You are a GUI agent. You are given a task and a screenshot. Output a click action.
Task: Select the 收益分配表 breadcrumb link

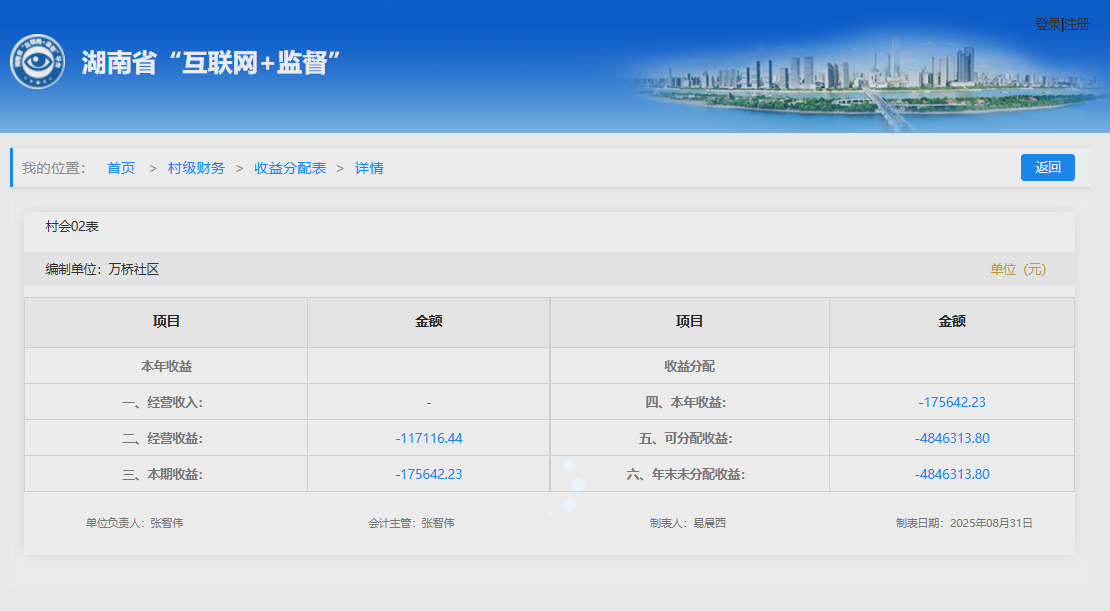coord(290,168)
